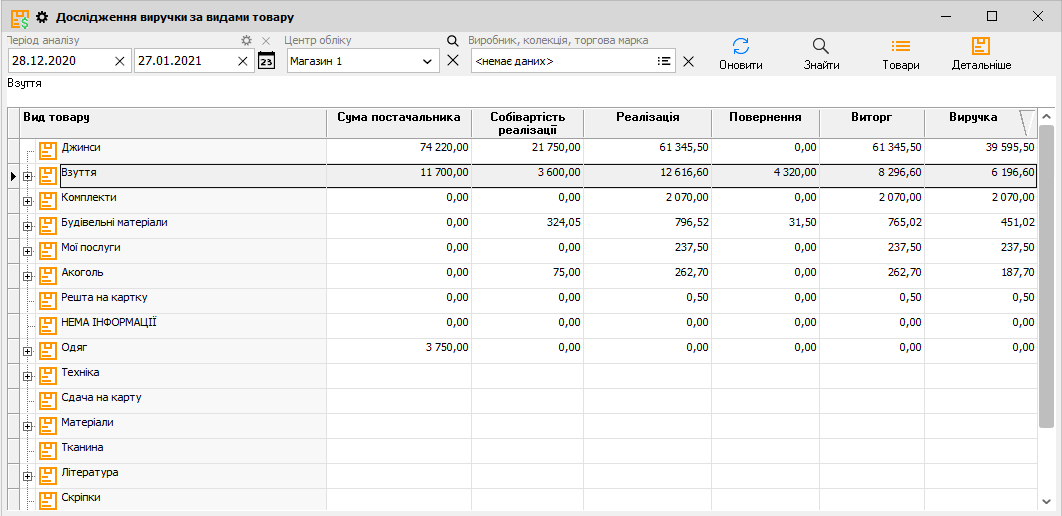Open the Знайти search tool
Viewport: 1062px width, 516px height.
(821, 46)
